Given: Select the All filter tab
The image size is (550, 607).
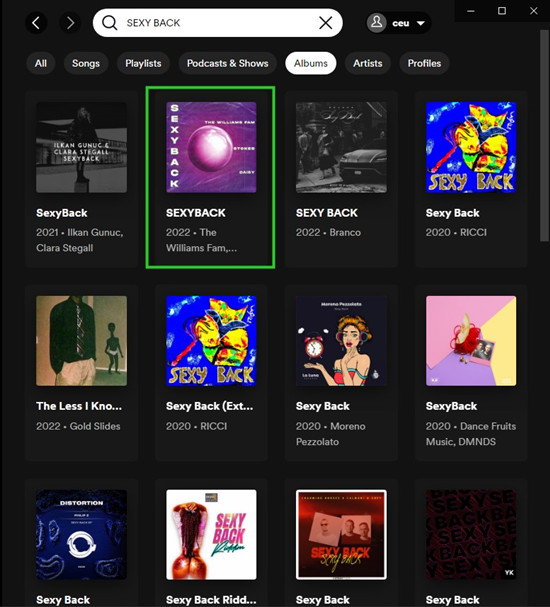Looking at the screenshot, I should pos(41,63).
